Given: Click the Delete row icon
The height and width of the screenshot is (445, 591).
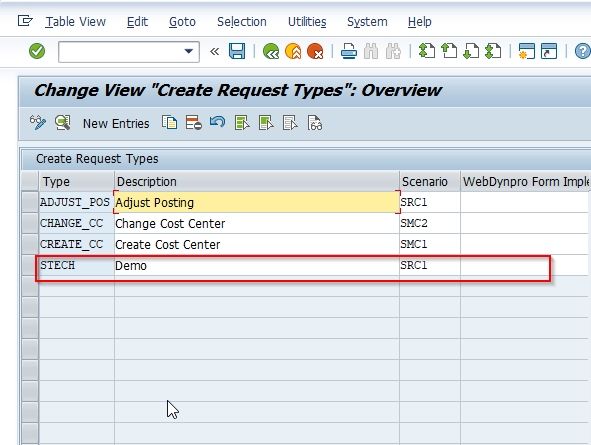Looking at the screenshot, I should pyautogui.click(x=193, y=123).
